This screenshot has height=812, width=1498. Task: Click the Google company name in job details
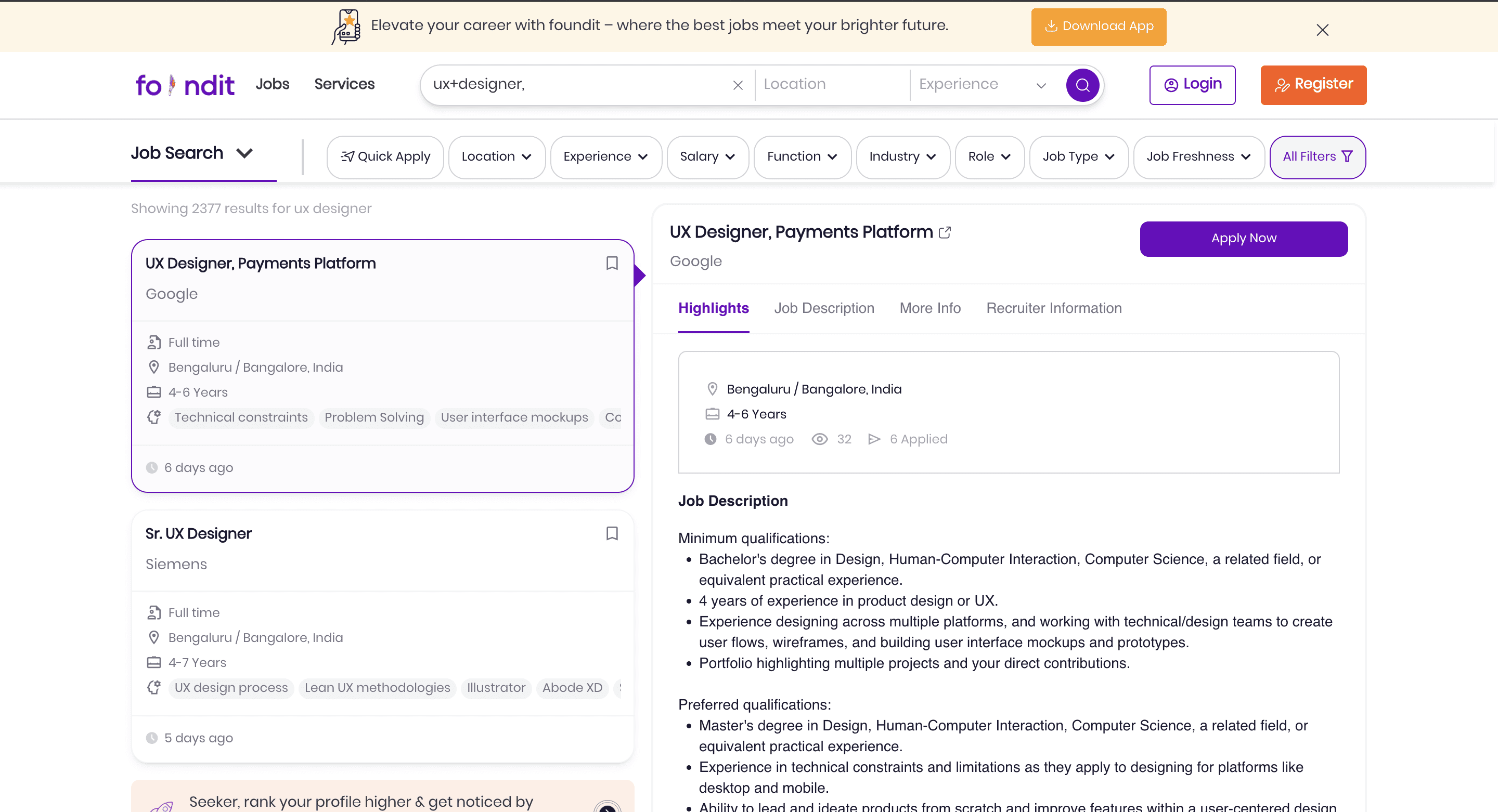click(x=695, y=261)
